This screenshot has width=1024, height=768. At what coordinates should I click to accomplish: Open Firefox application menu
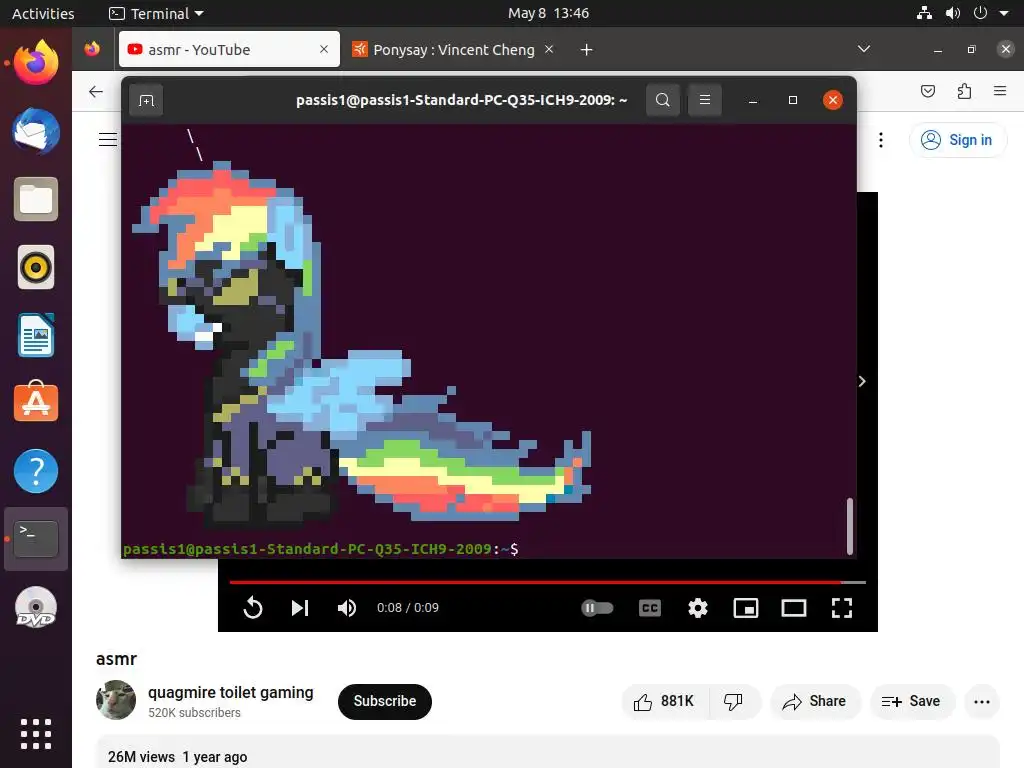[1000, 91]
